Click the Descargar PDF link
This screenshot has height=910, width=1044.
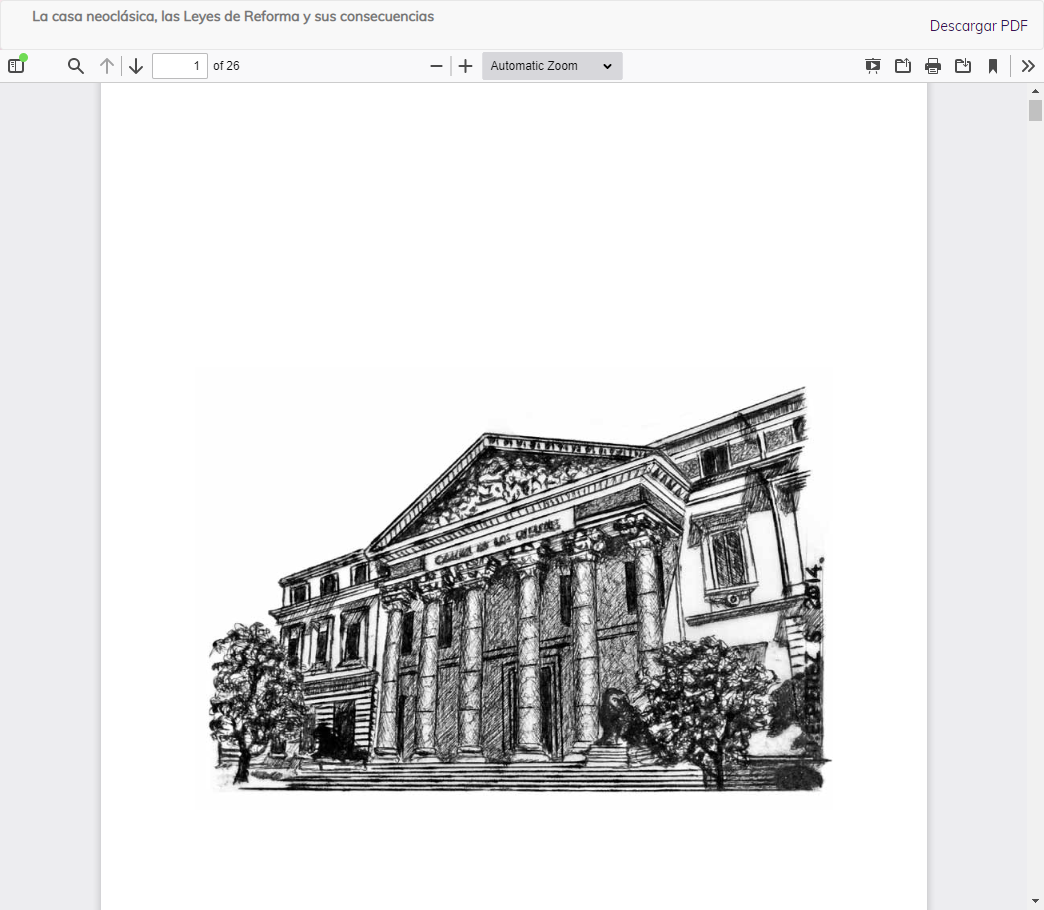(x=978, y=26)
